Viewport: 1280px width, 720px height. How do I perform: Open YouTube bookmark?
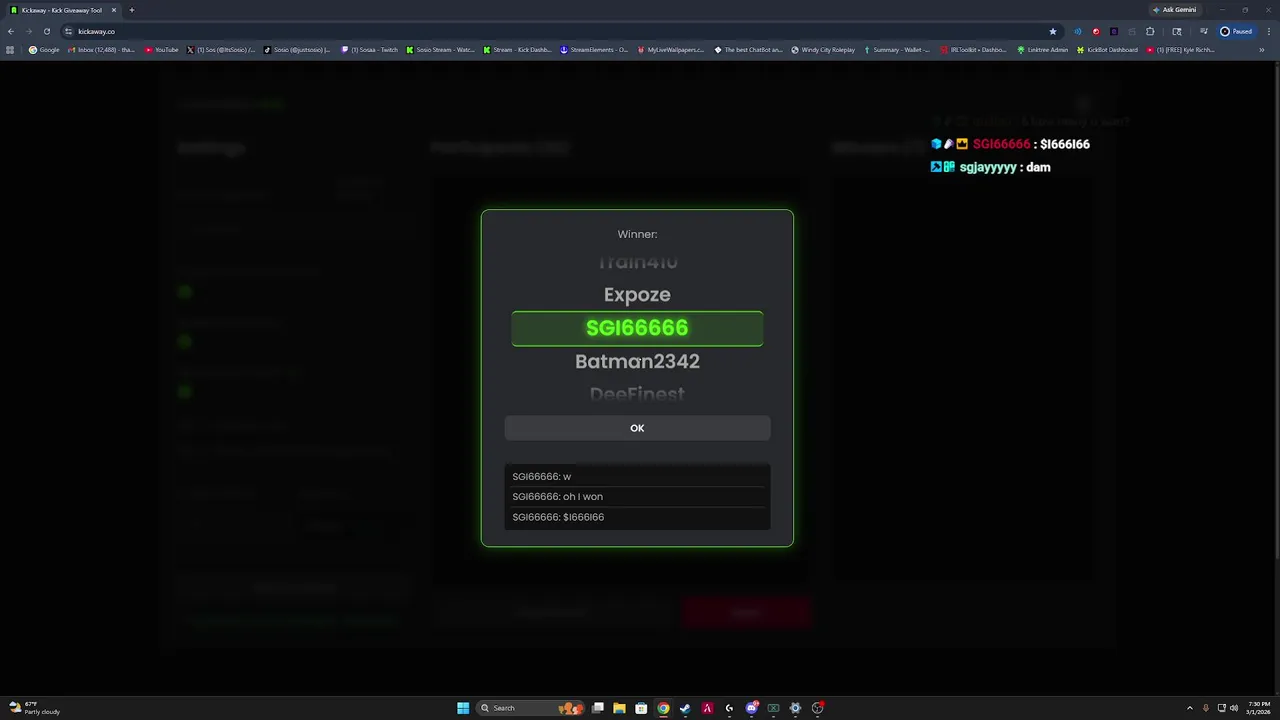[161, 50]
